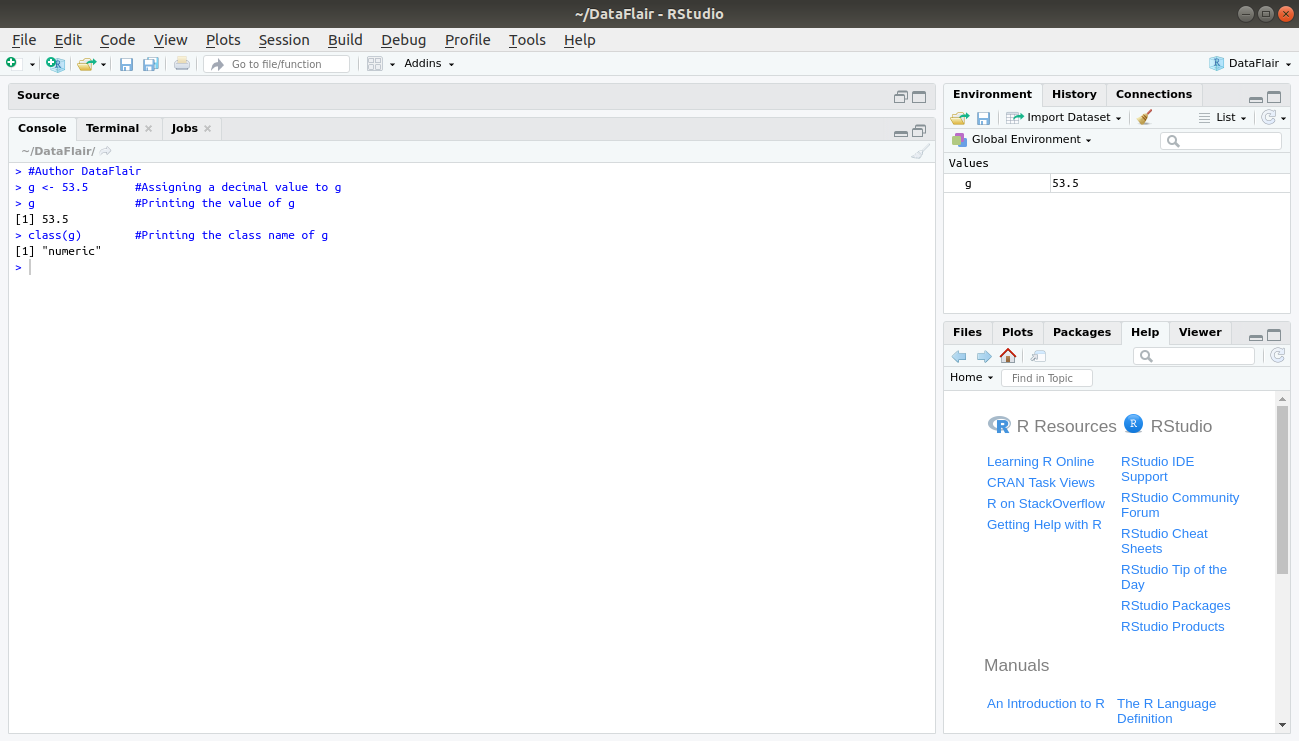The image size is (1299, 741).
Task: Maximize the Source pane
Action: 919,97
